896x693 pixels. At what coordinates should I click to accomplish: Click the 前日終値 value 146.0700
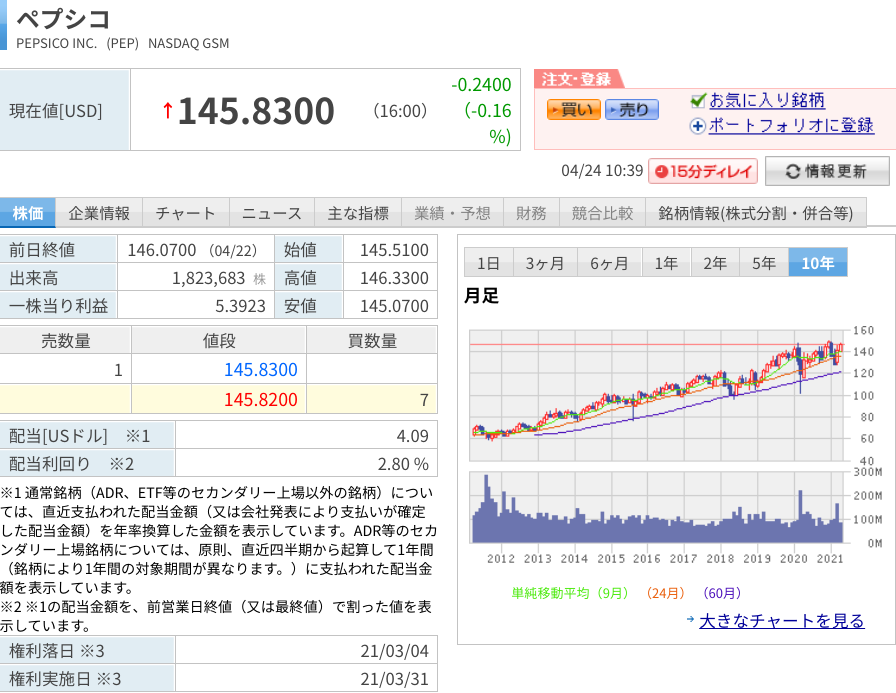click(162, 250)
